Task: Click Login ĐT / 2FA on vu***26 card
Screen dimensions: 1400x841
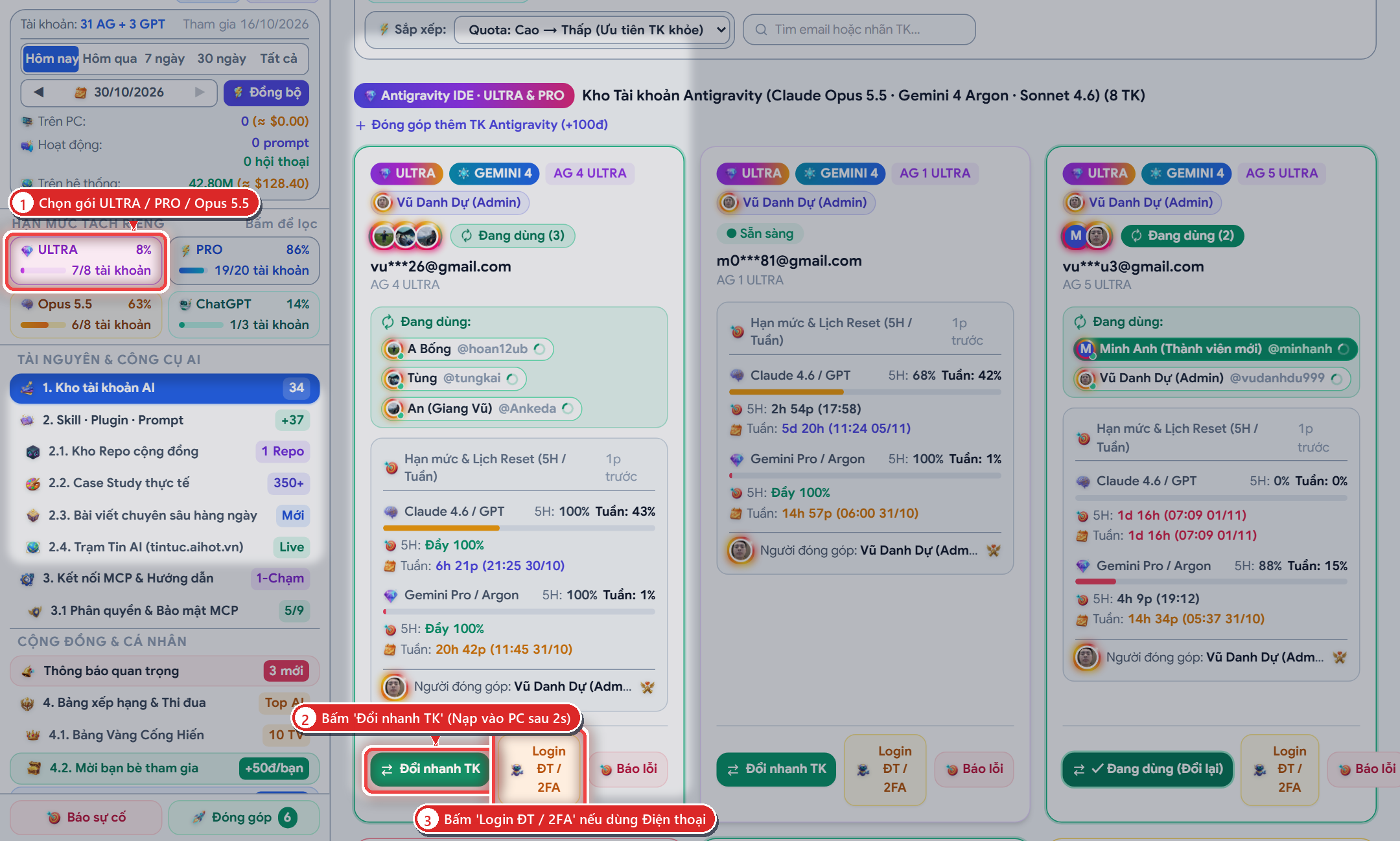Action: pos(539,769)
